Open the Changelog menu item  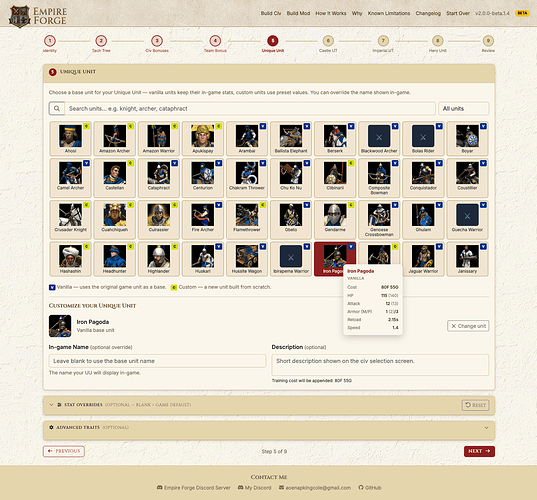[428, 13]
